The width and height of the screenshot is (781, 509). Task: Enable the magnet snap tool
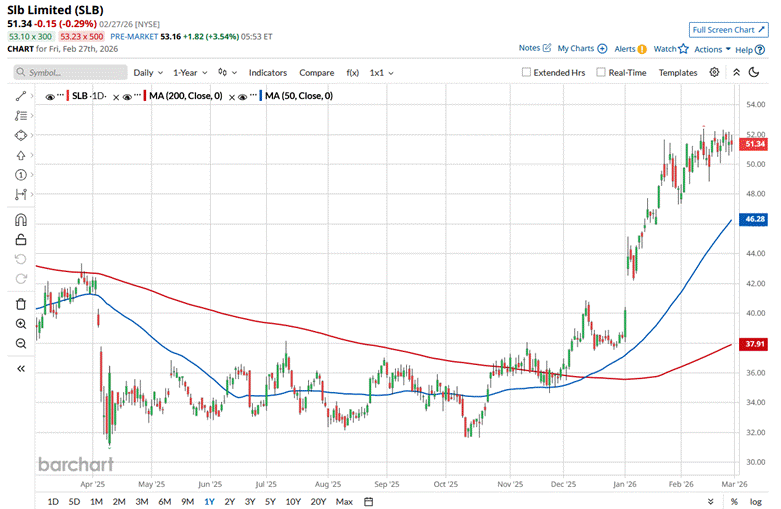(x=21, y=220)
